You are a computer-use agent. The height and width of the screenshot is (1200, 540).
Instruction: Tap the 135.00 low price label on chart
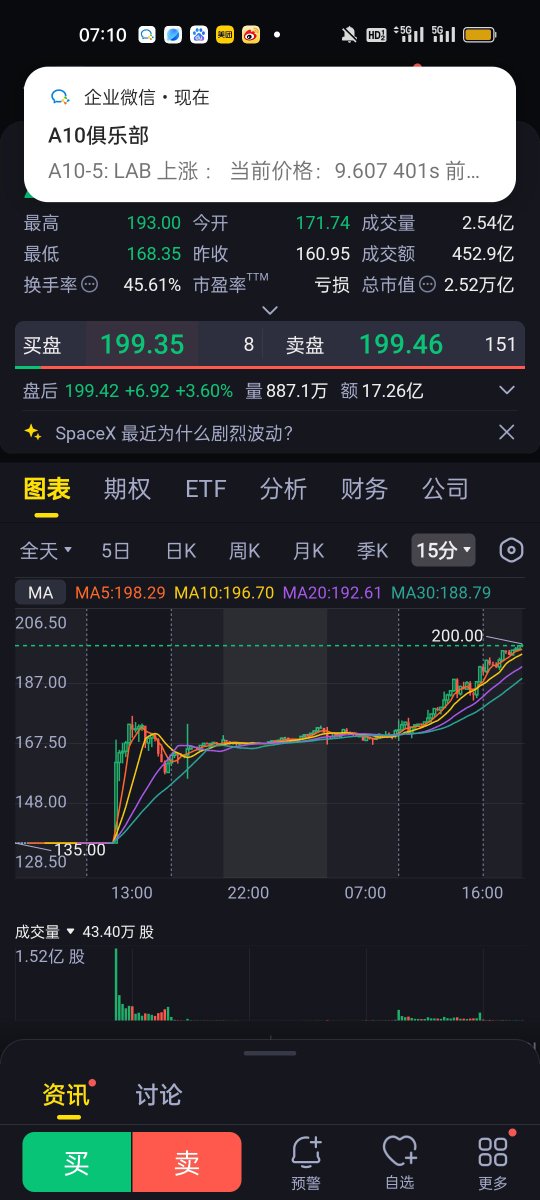[x=80, y=850]
